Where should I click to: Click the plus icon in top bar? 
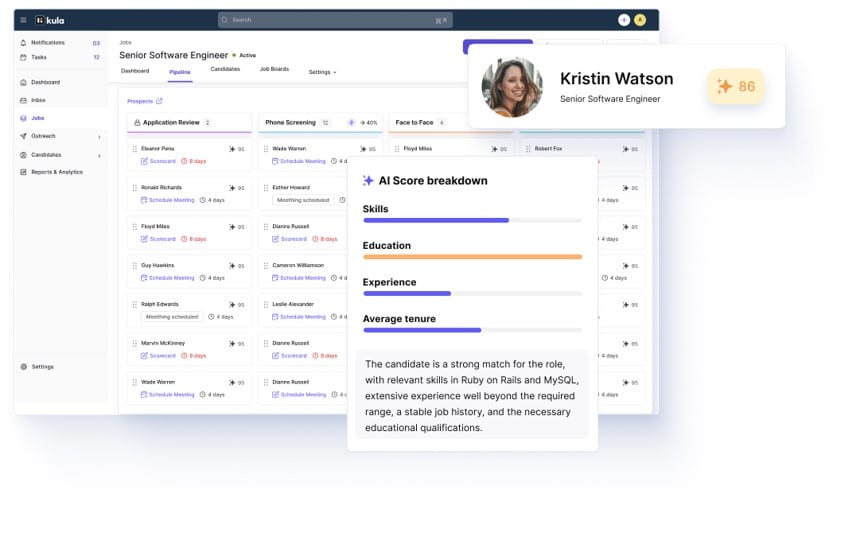pyautogui.click(x=624, y=20)
